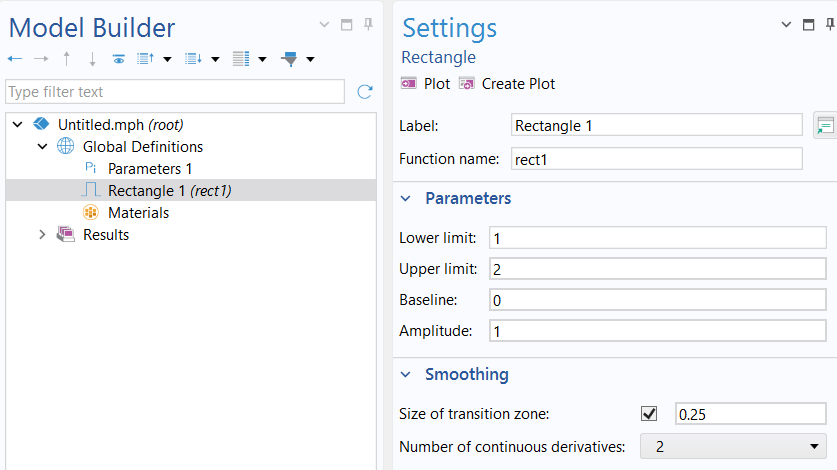Move node down with down arrow
The width and height of the screenshot is (837, 470).
[92, 59]
